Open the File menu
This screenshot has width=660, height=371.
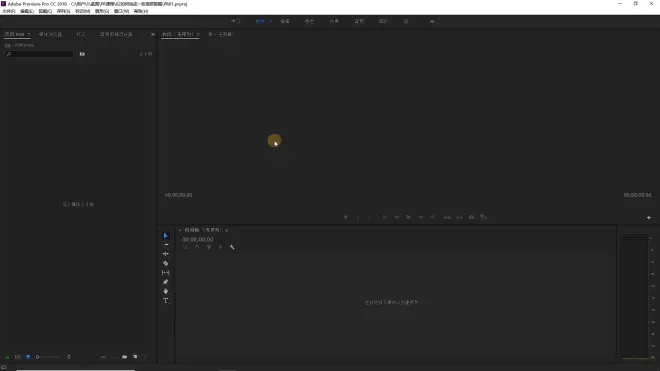click(x=9, y=11)
